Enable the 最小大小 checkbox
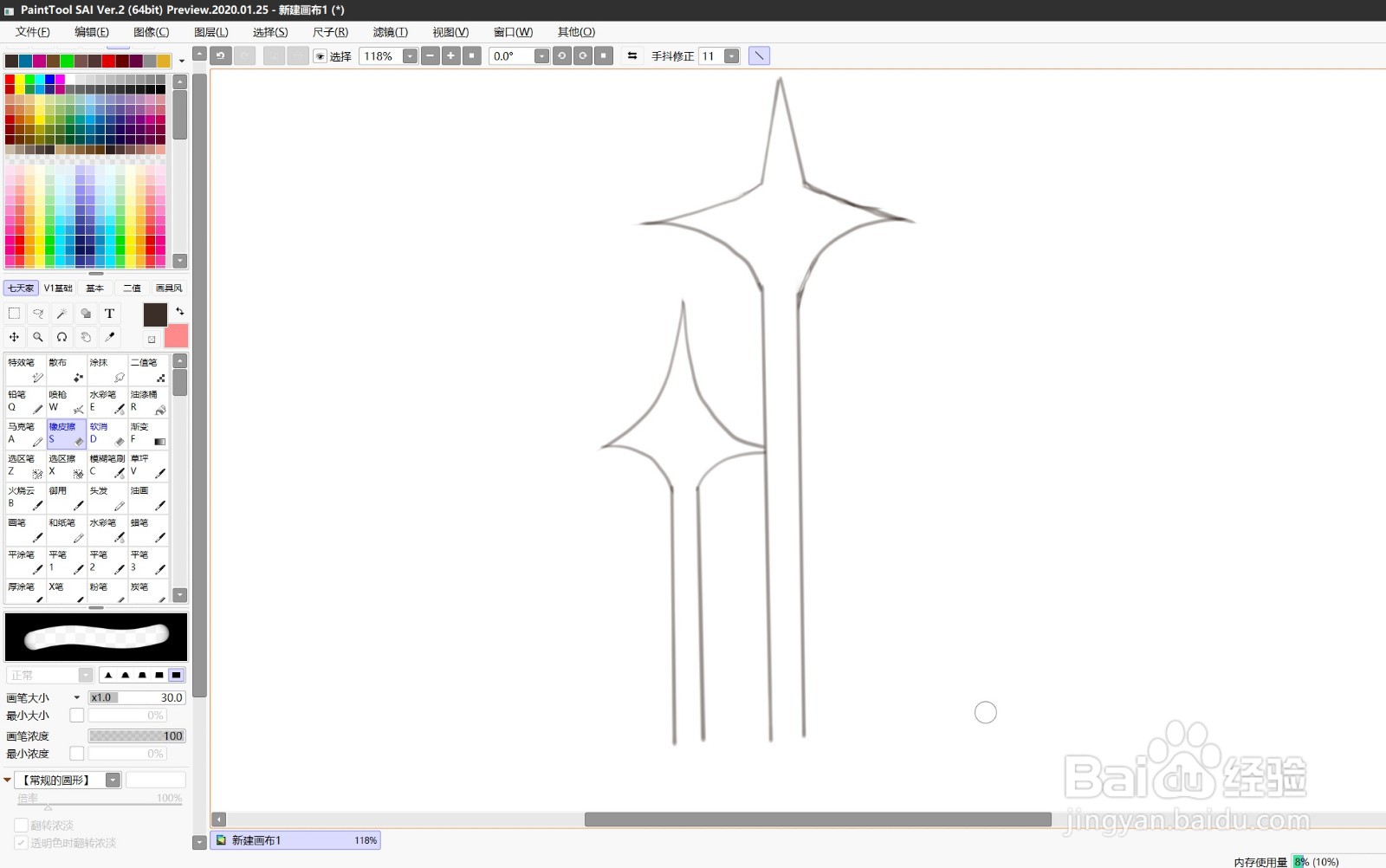Viewport: 1386px width, 868px height. click(77, 716)
